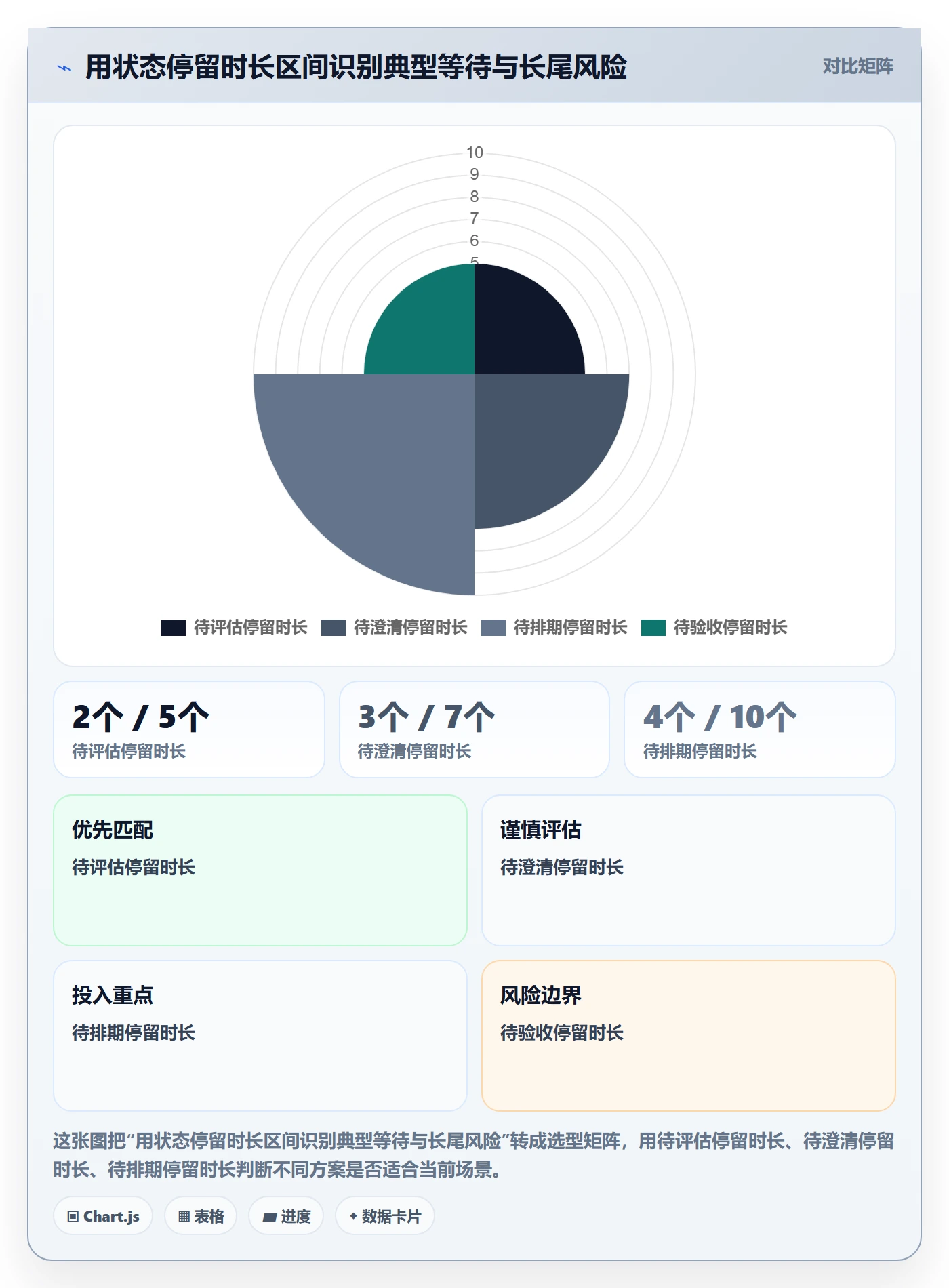Click the 数据卡片 tag chip
949x1288 pixels.
tap(385, 1216)
